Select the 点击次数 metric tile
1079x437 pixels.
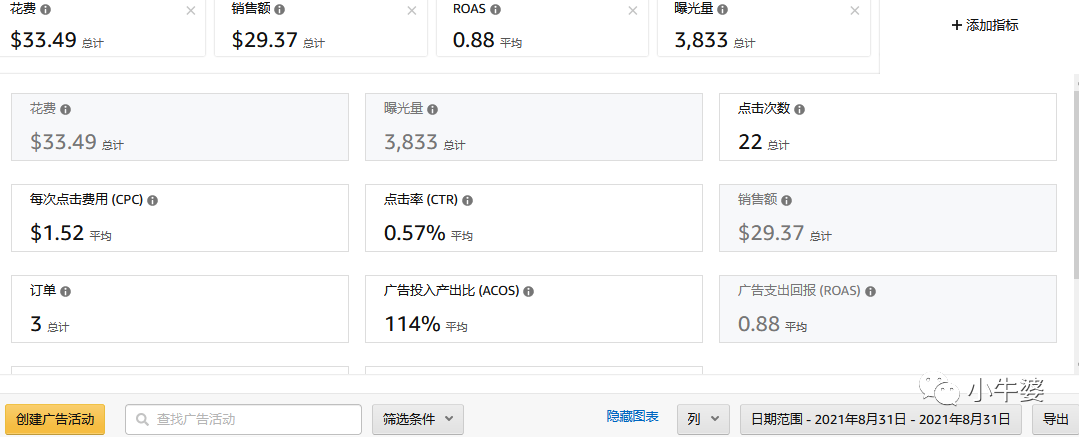[x=887, y=127]
